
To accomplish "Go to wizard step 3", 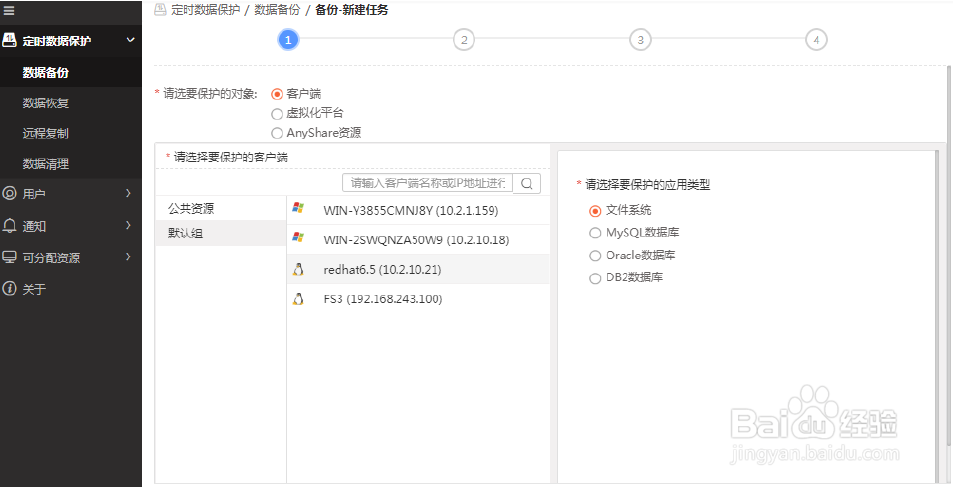I will (640, 40).
